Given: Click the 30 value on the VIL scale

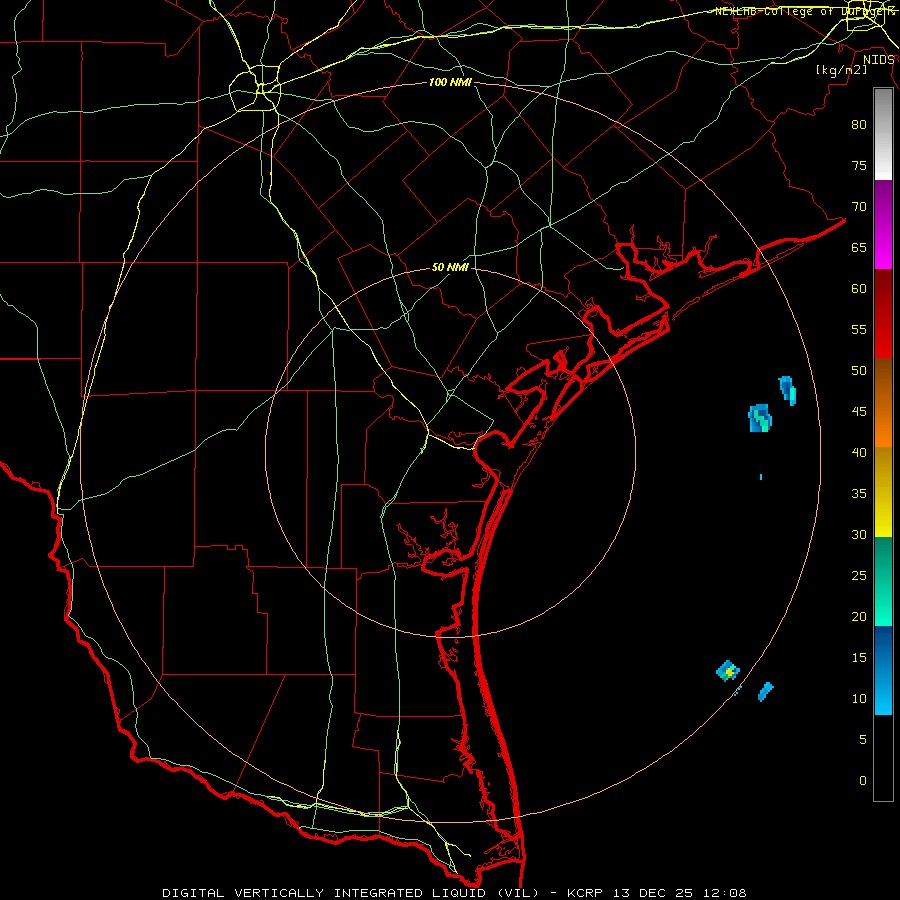Looking at the screenshot, I should point(859,534).
